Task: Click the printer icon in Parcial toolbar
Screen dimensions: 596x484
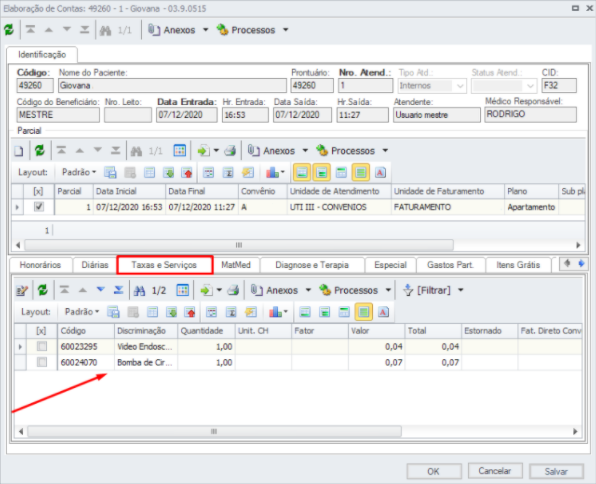Action: (x=230, y=151)
